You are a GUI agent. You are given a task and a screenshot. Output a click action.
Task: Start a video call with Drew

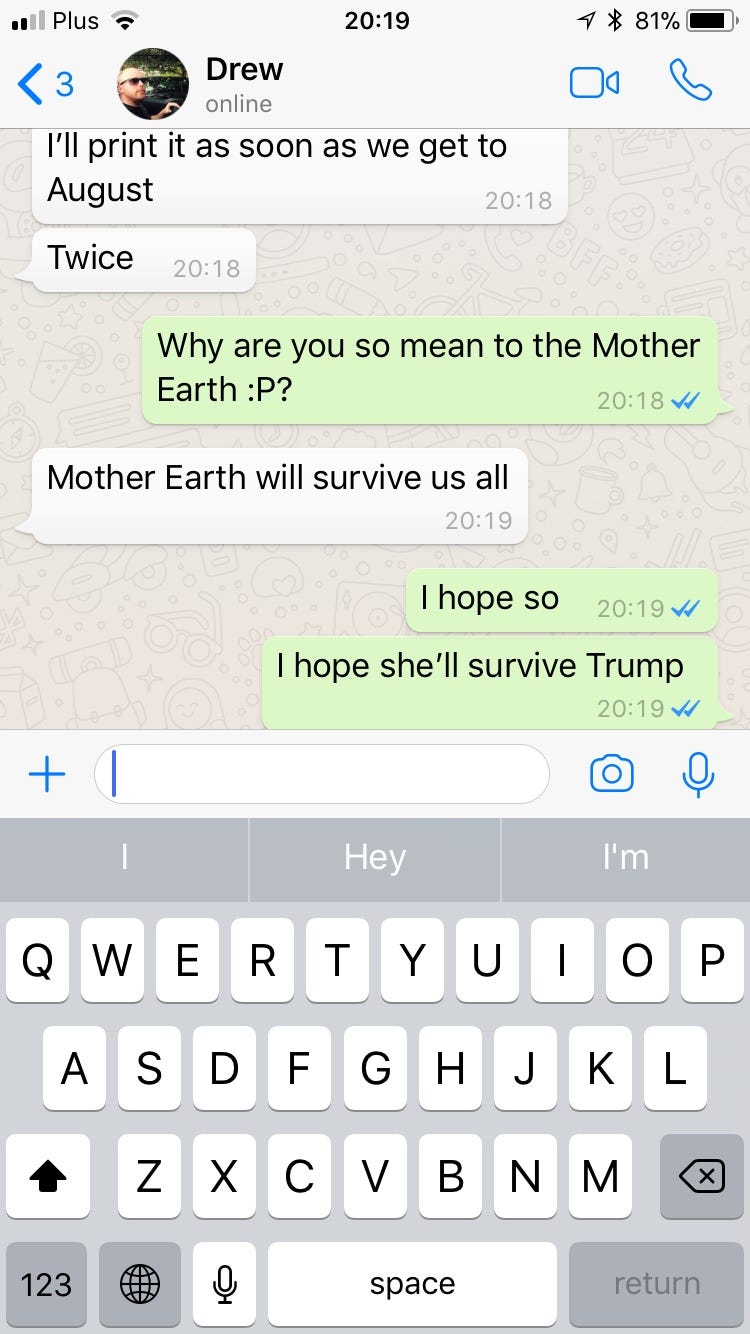tap(594, 83)
